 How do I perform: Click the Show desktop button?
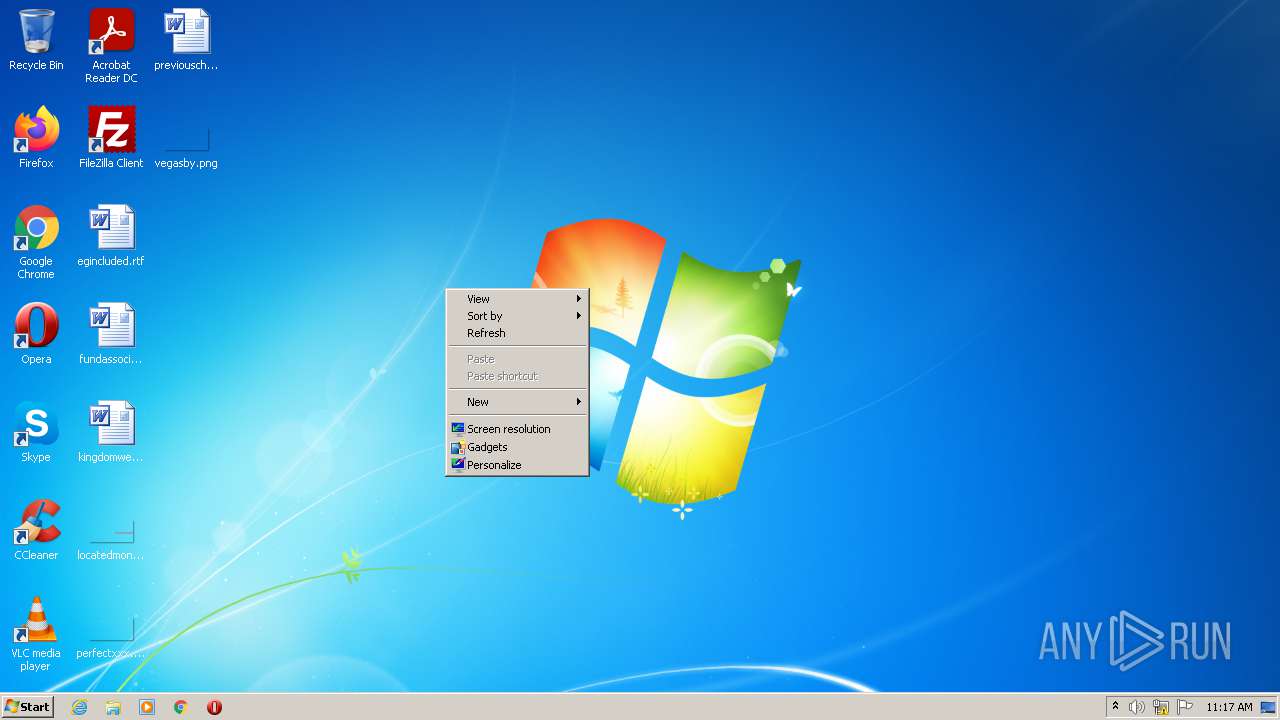tap(1269, 707)
